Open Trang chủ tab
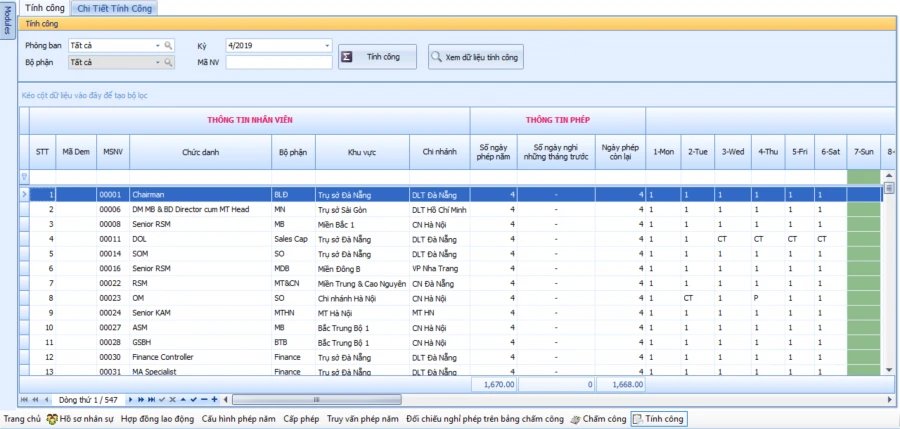 (x=22, y=419)
